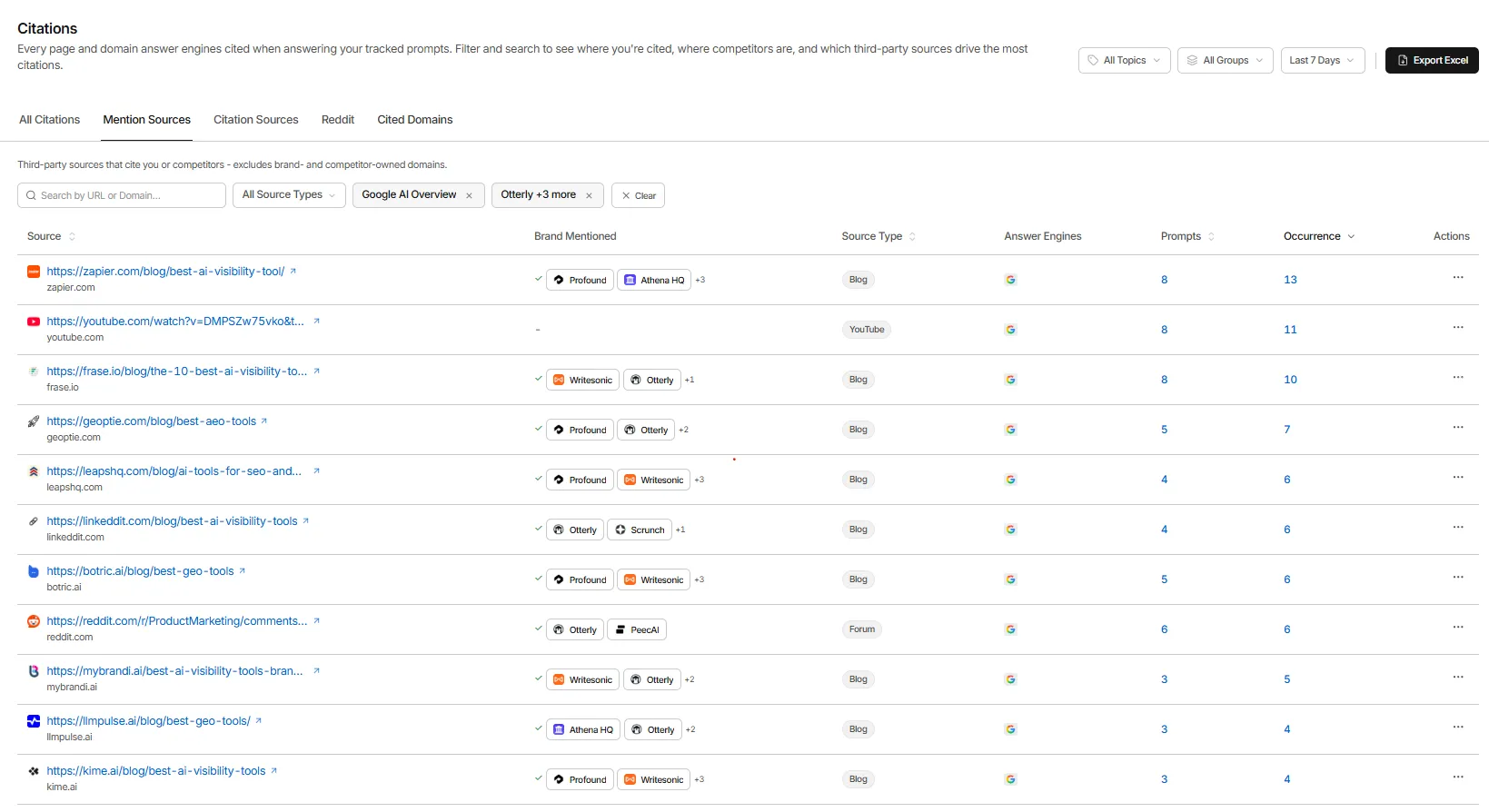Open the All Groups dropdown
Screen dimensions: 1489x812
1225,61
